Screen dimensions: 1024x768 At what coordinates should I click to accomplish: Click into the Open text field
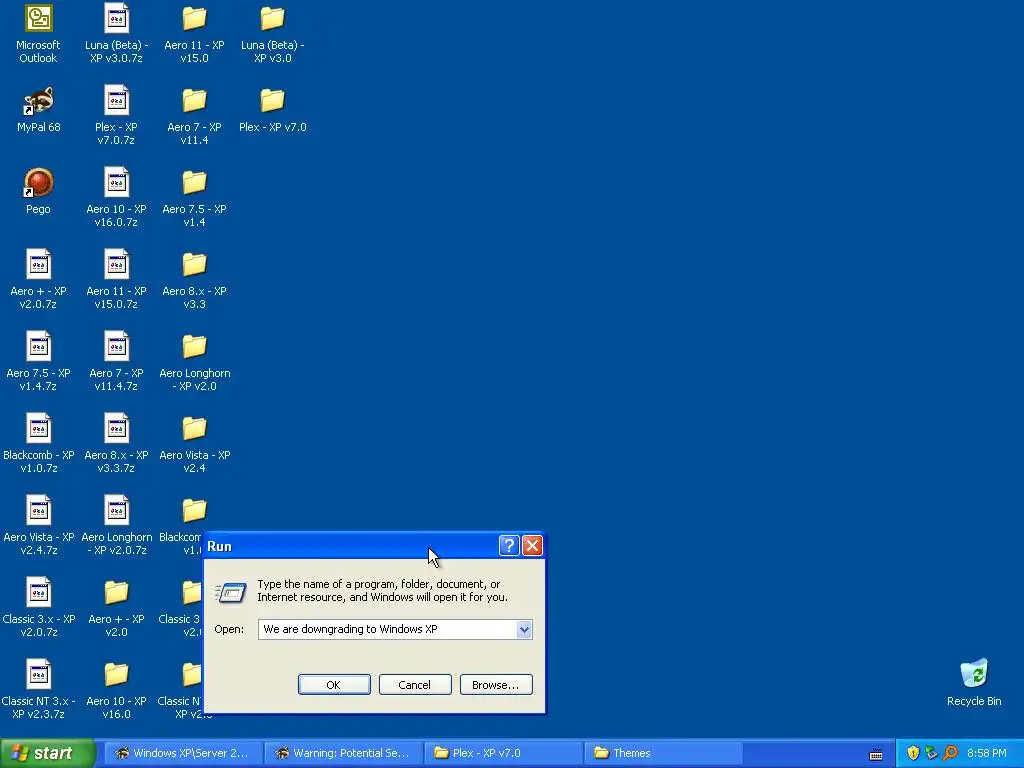387,630
